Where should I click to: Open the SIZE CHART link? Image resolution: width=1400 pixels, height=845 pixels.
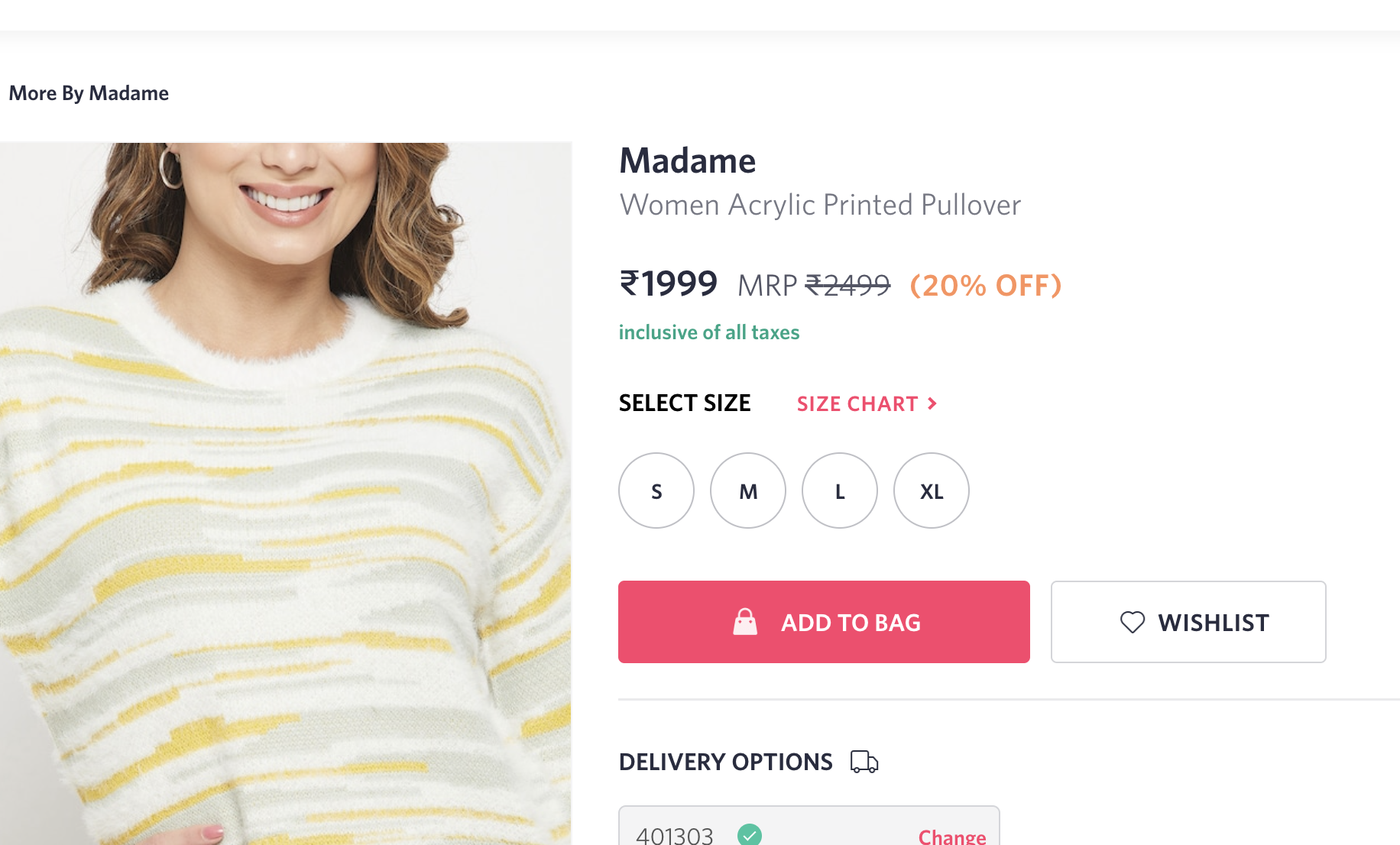point(857,403)
